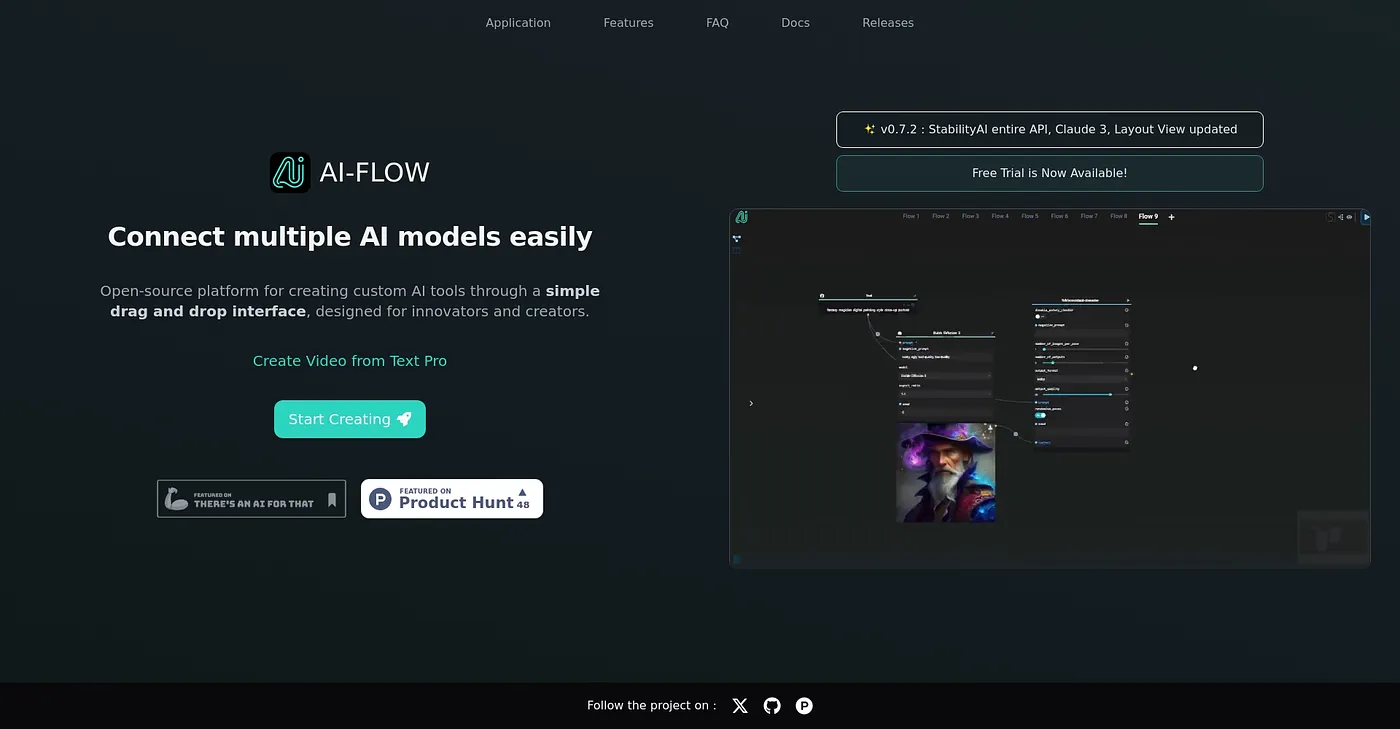Toggle disable_safety_checker switch in right node

(1040, 317)
